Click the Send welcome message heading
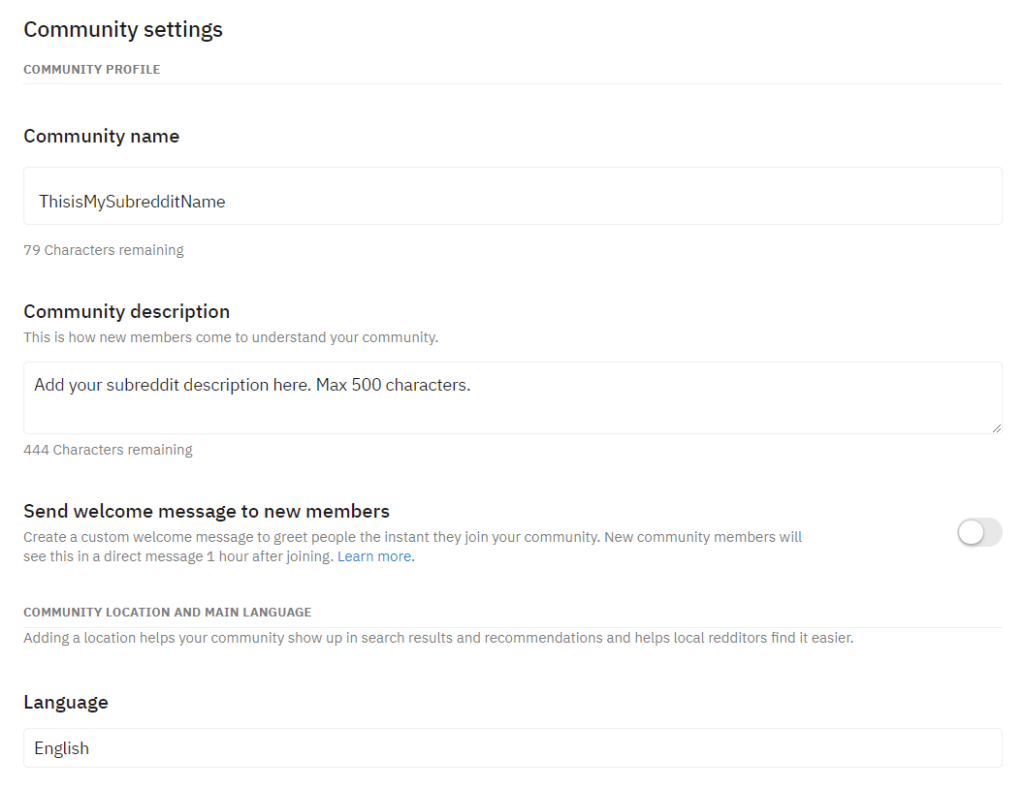This screenshot has width=1024, height=790. tap(206, 511)
